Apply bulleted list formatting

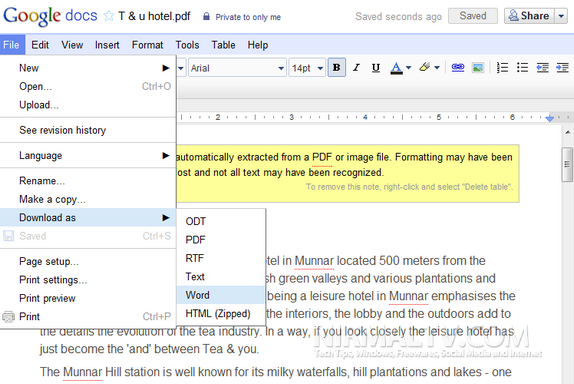(x=522, y=67)
